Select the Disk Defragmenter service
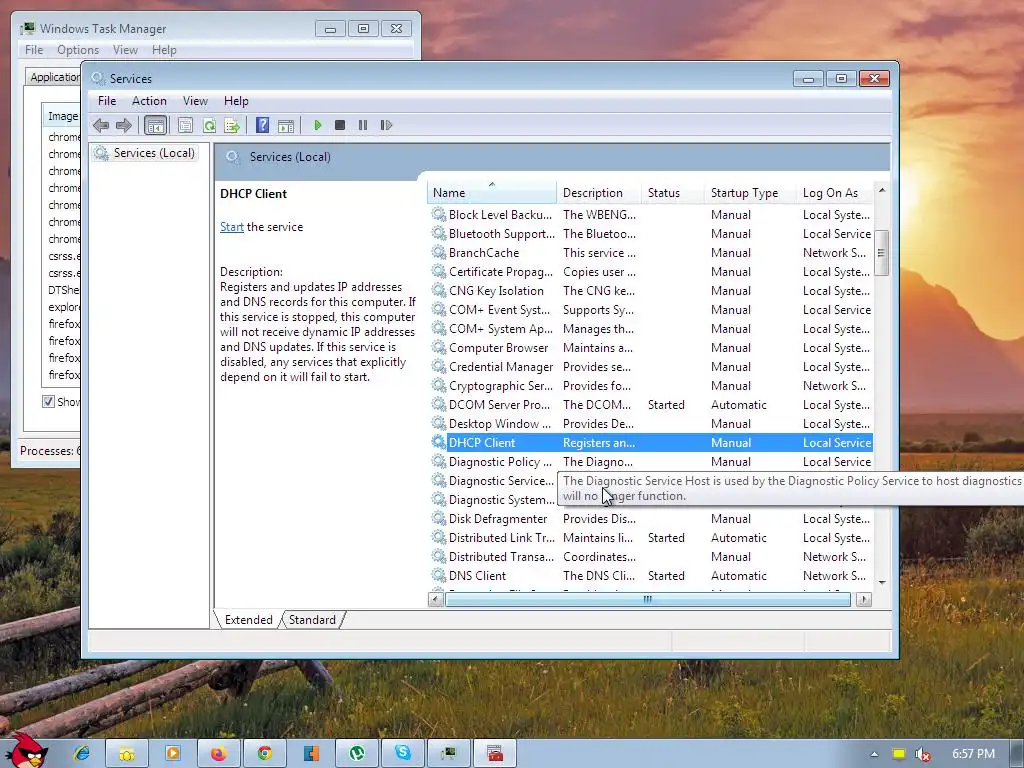The image size is (1024, 768). point(651,518)
